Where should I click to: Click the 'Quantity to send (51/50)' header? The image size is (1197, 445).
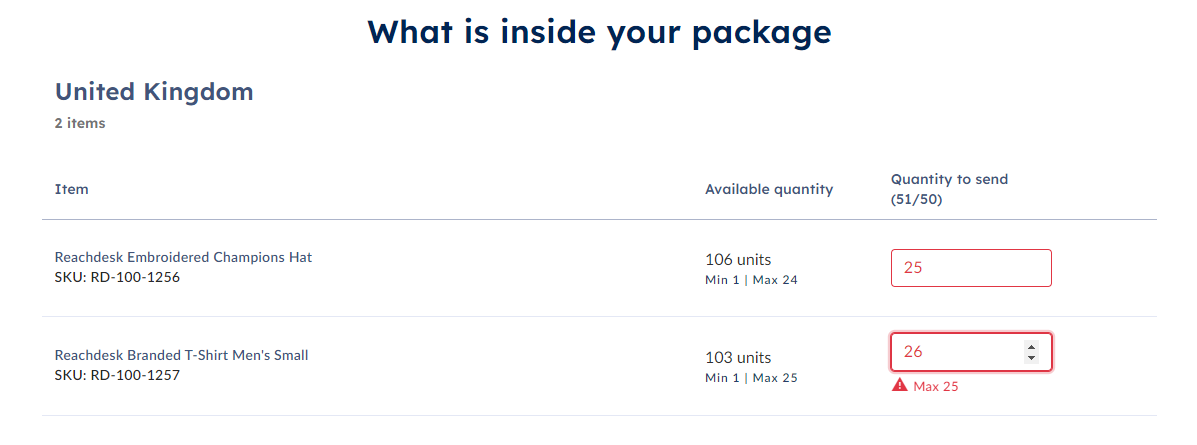[950, 189]
